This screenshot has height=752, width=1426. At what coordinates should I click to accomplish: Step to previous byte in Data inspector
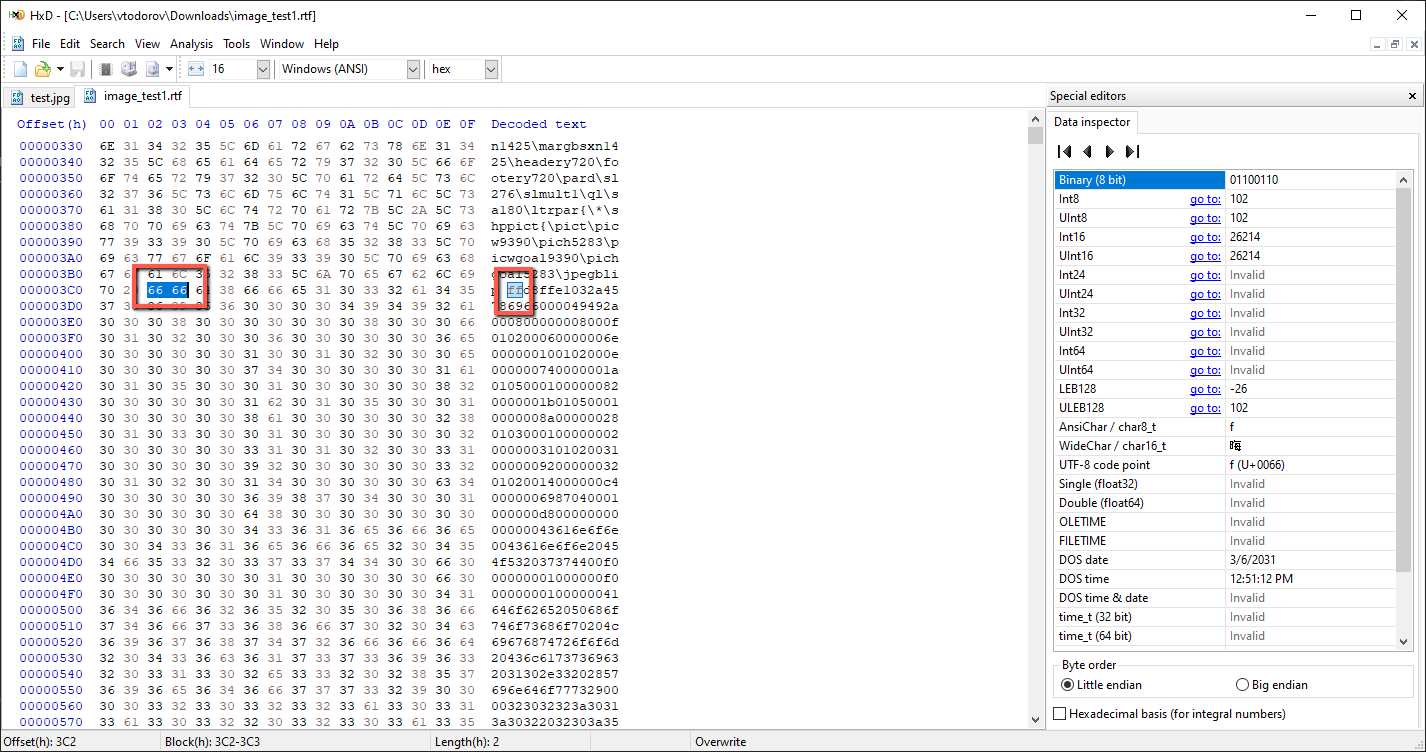[1087, 152]
